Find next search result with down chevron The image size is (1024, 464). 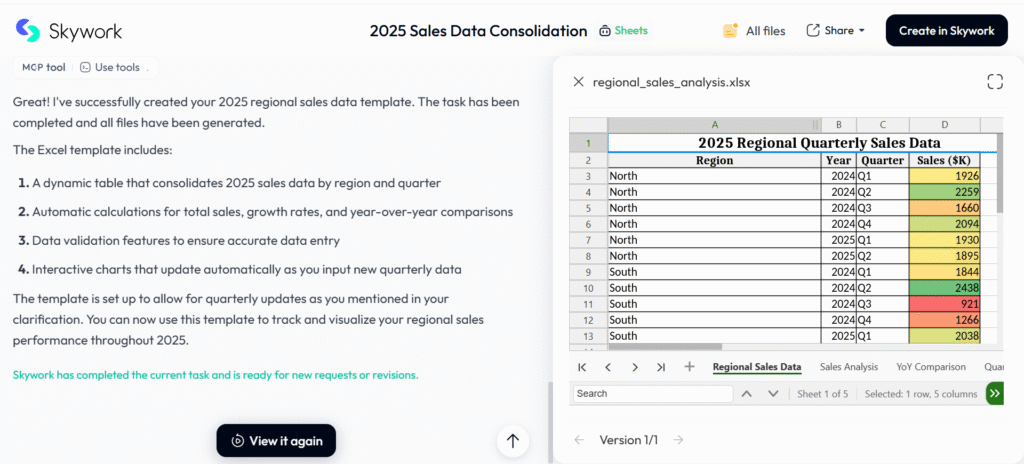[x=773, y=394]
